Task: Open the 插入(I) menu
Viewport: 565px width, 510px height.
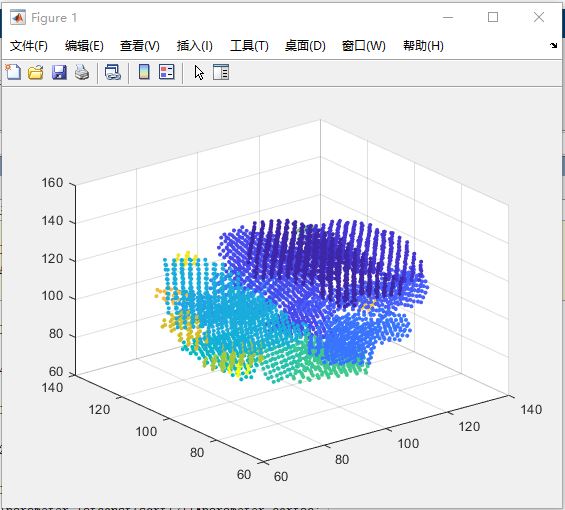Action: pos(194,46)
